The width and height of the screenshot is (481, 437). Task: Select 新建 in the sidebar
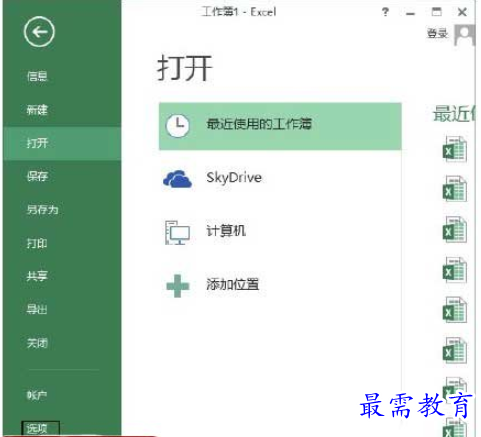[x=37, y=110]
